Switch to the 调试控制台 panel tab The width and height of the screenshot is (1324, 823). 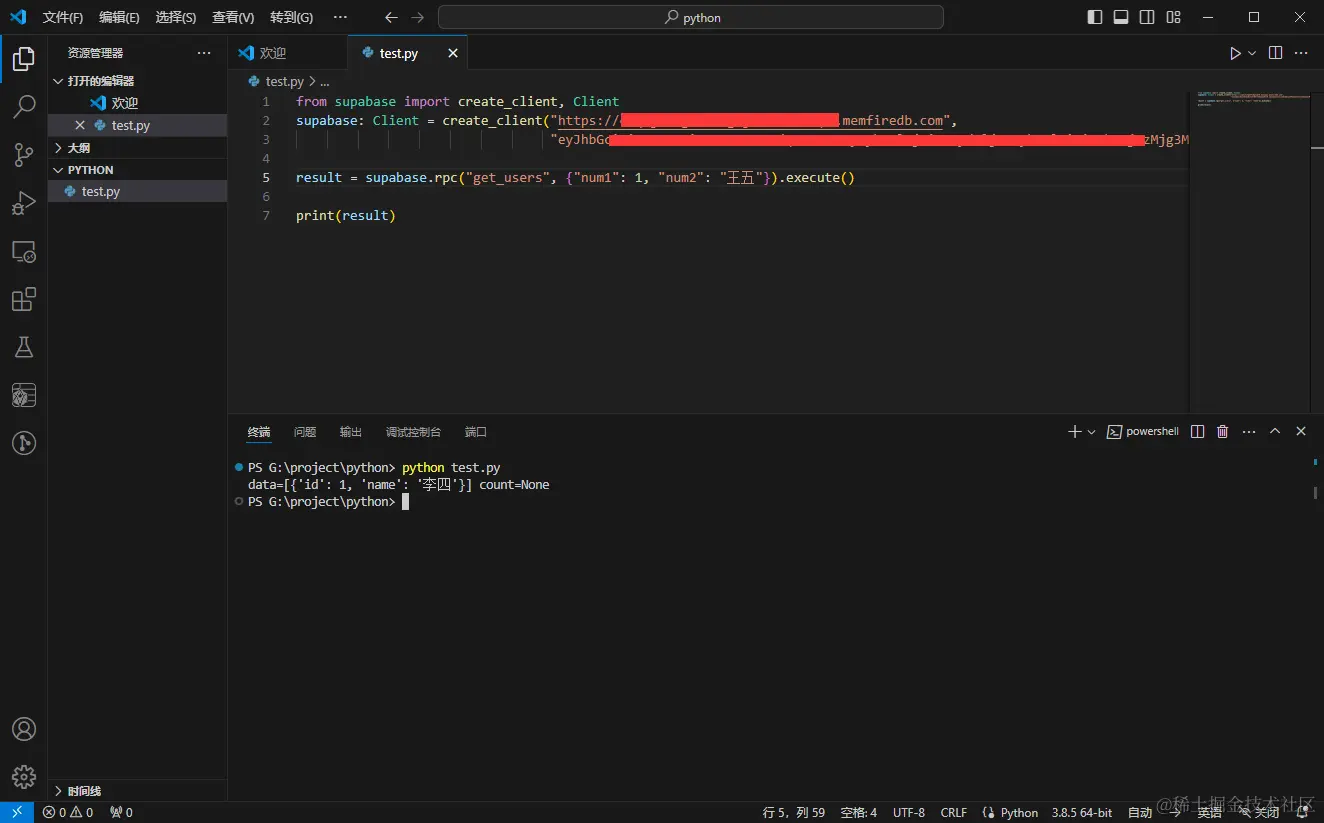click(x=413, y=432)
